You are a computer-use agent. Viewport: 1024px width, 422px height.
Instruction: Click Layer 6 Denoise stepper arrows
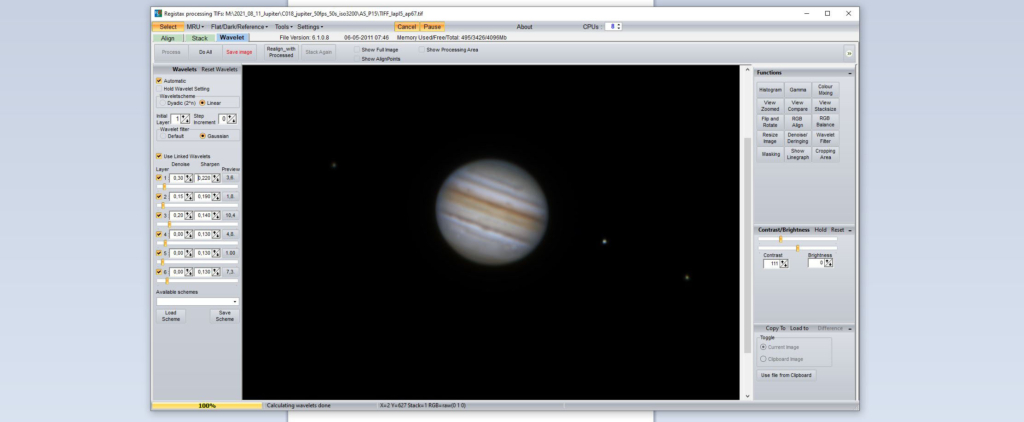pyautogui.click(x=189, y=272)
